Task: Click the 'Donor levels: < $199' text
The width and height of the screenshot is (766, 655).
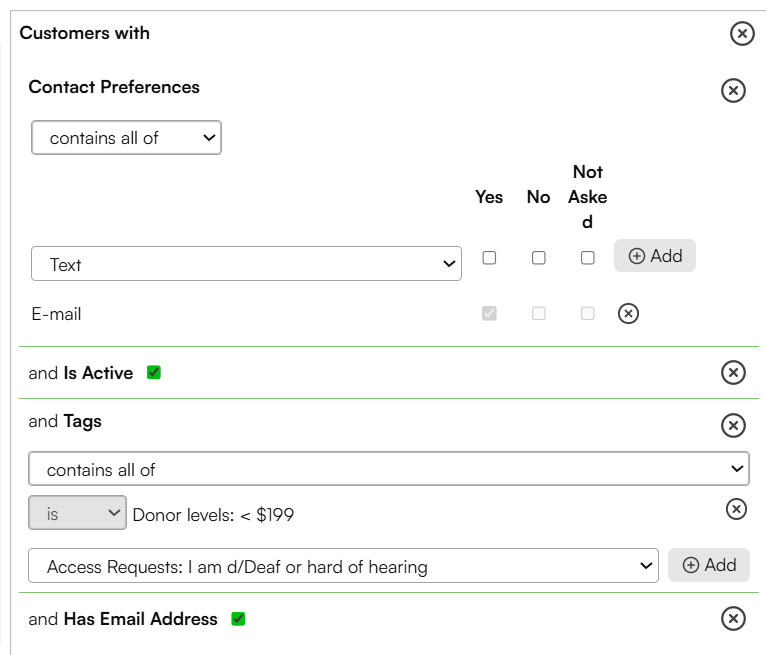Action: [213, 515]
